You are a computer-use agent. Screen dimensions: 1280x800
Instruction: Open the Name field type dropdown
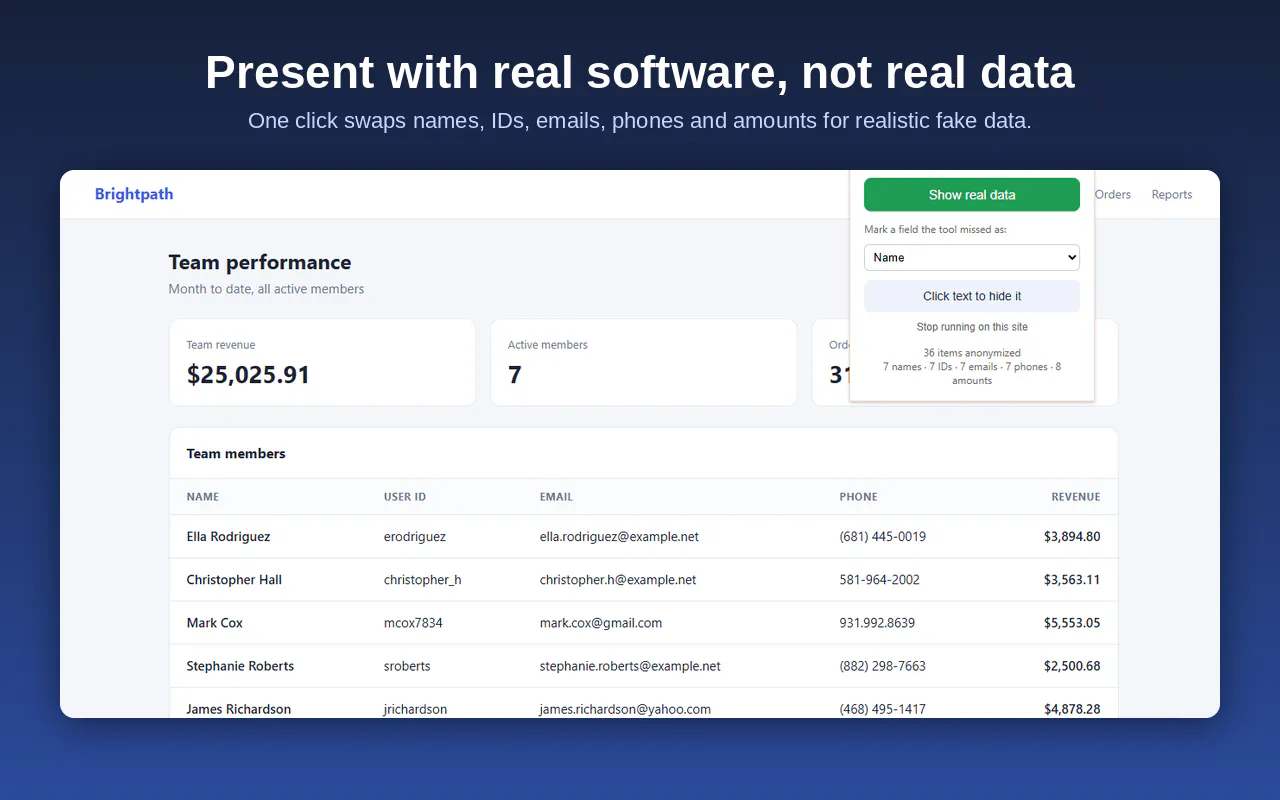(x=971, y=257)
